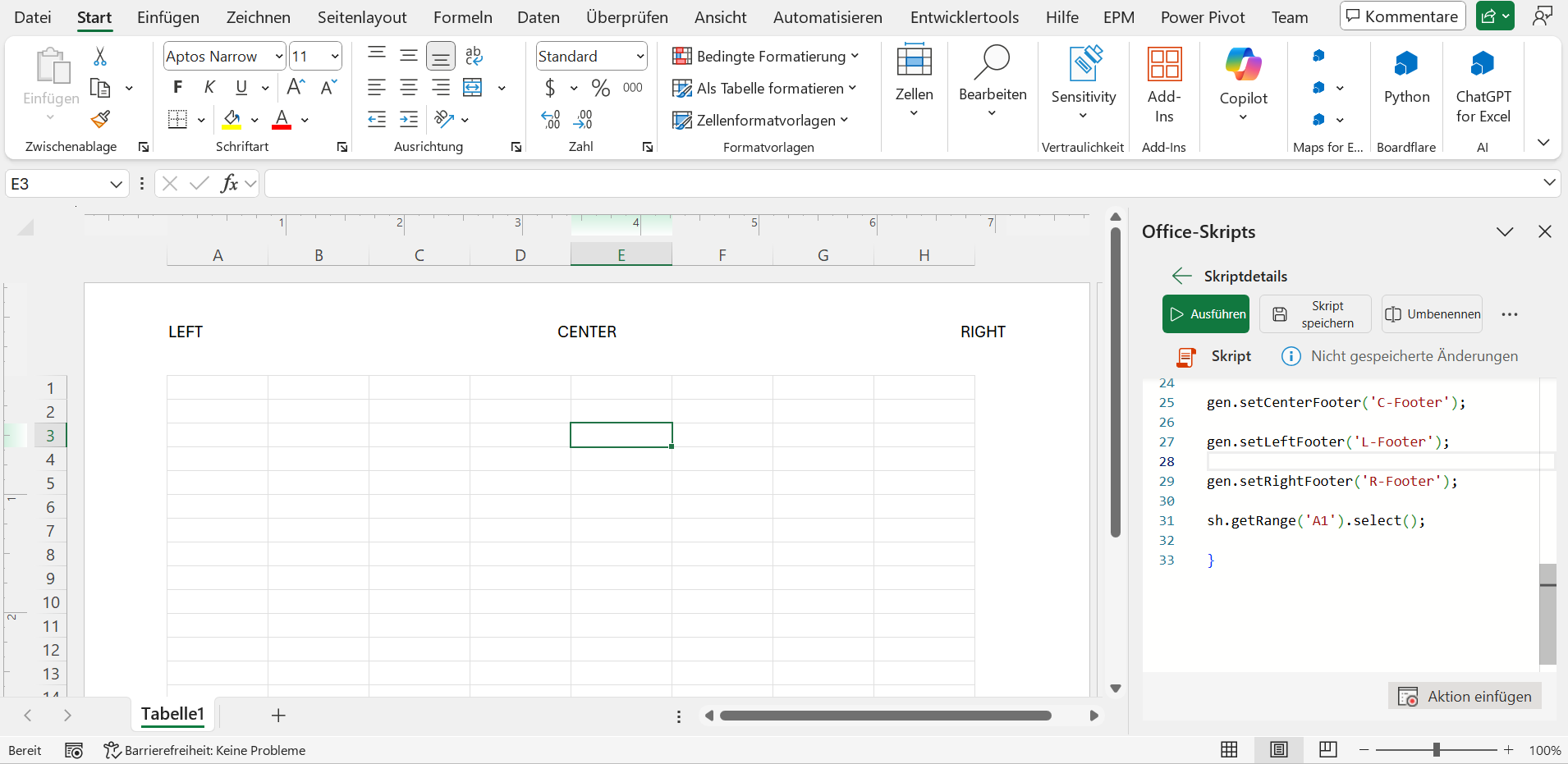Increase indent in Ausrichtung group
The width and height of the screenshot is (1568, 764).
(x=409, y=120)
